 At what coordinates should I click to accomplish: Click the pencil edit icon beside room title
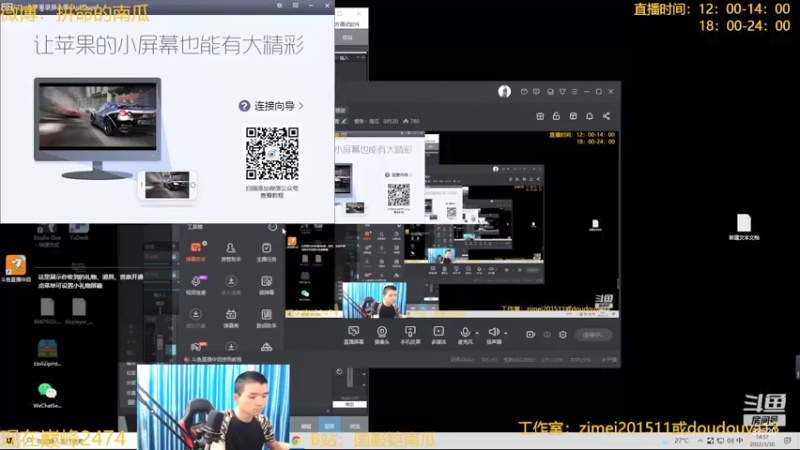pyautogui.click(x=344, y=121)
